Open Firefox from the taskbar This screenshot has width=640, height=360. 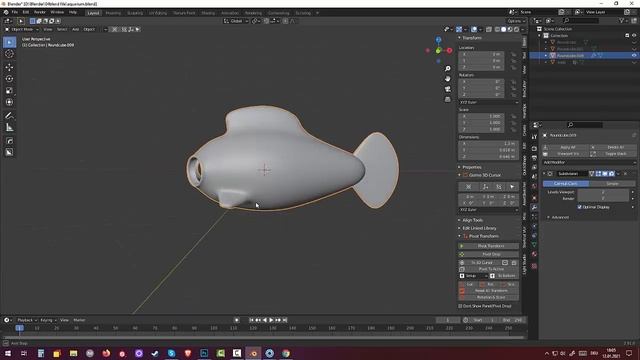click(x=106, y=353)
